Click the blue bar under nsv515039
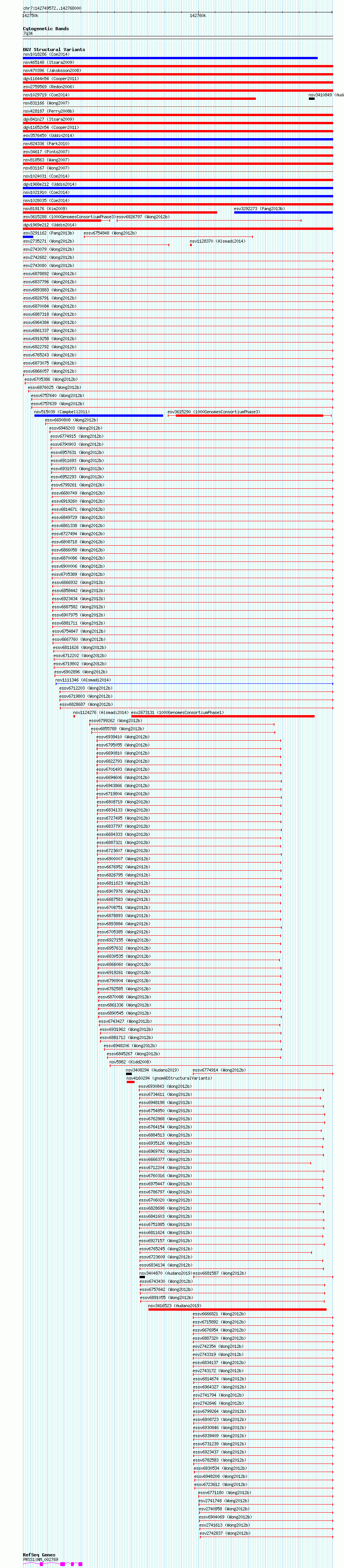This screenshot has height=1568, width=344. tap(99, 416)
